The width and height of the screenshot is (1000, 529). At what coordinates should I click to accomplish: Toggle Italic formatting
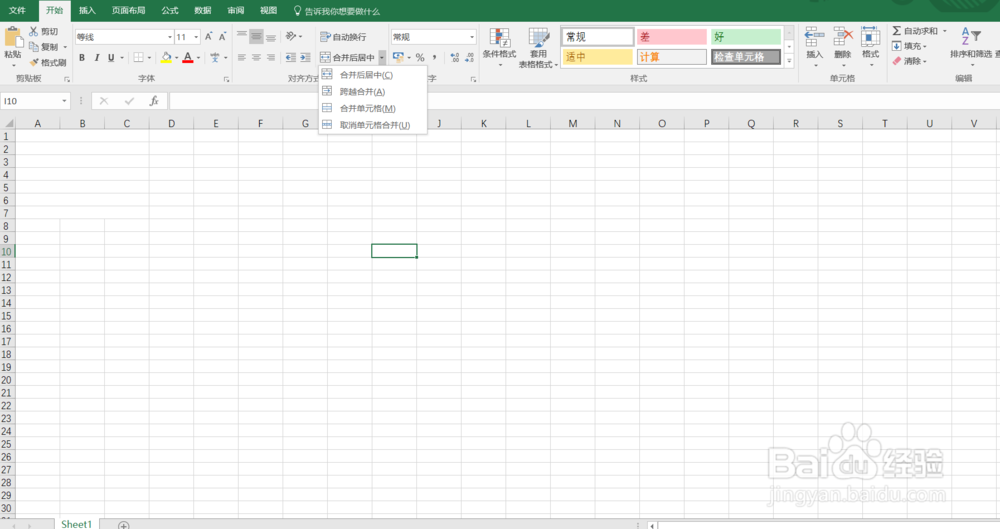[96, 57]
